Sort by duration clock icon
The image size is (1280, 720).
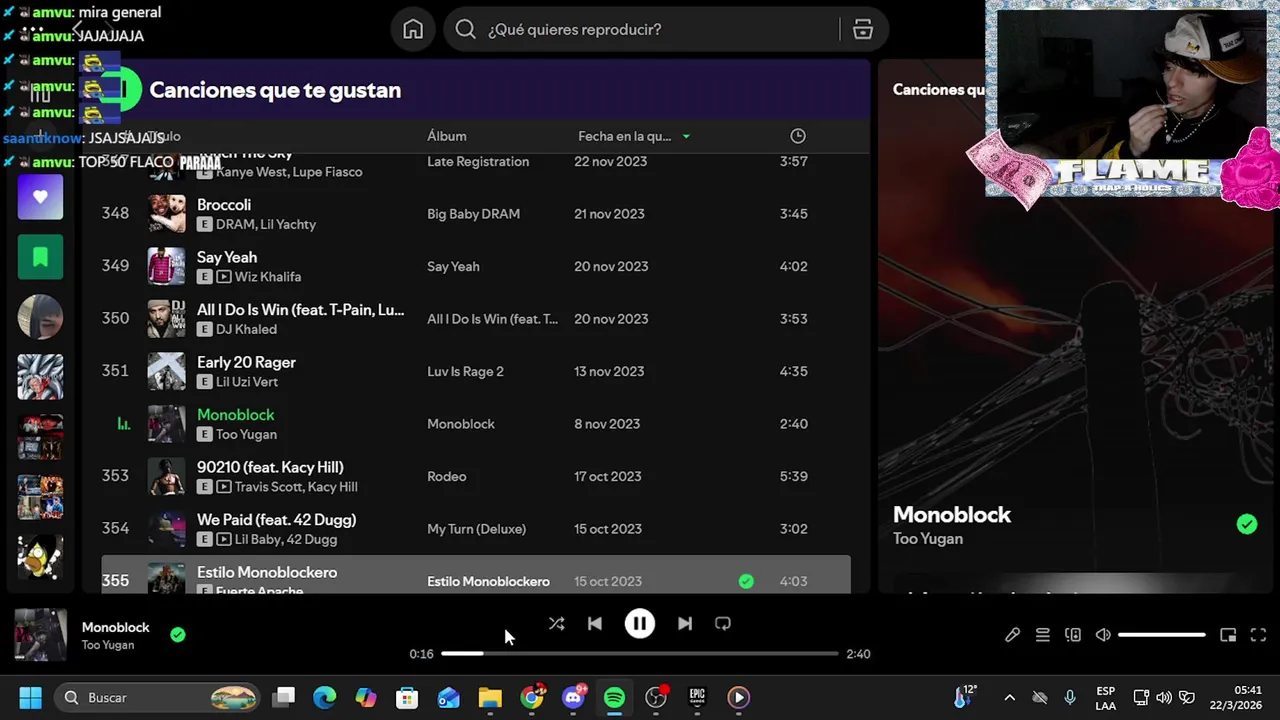[x=798, y=136]
